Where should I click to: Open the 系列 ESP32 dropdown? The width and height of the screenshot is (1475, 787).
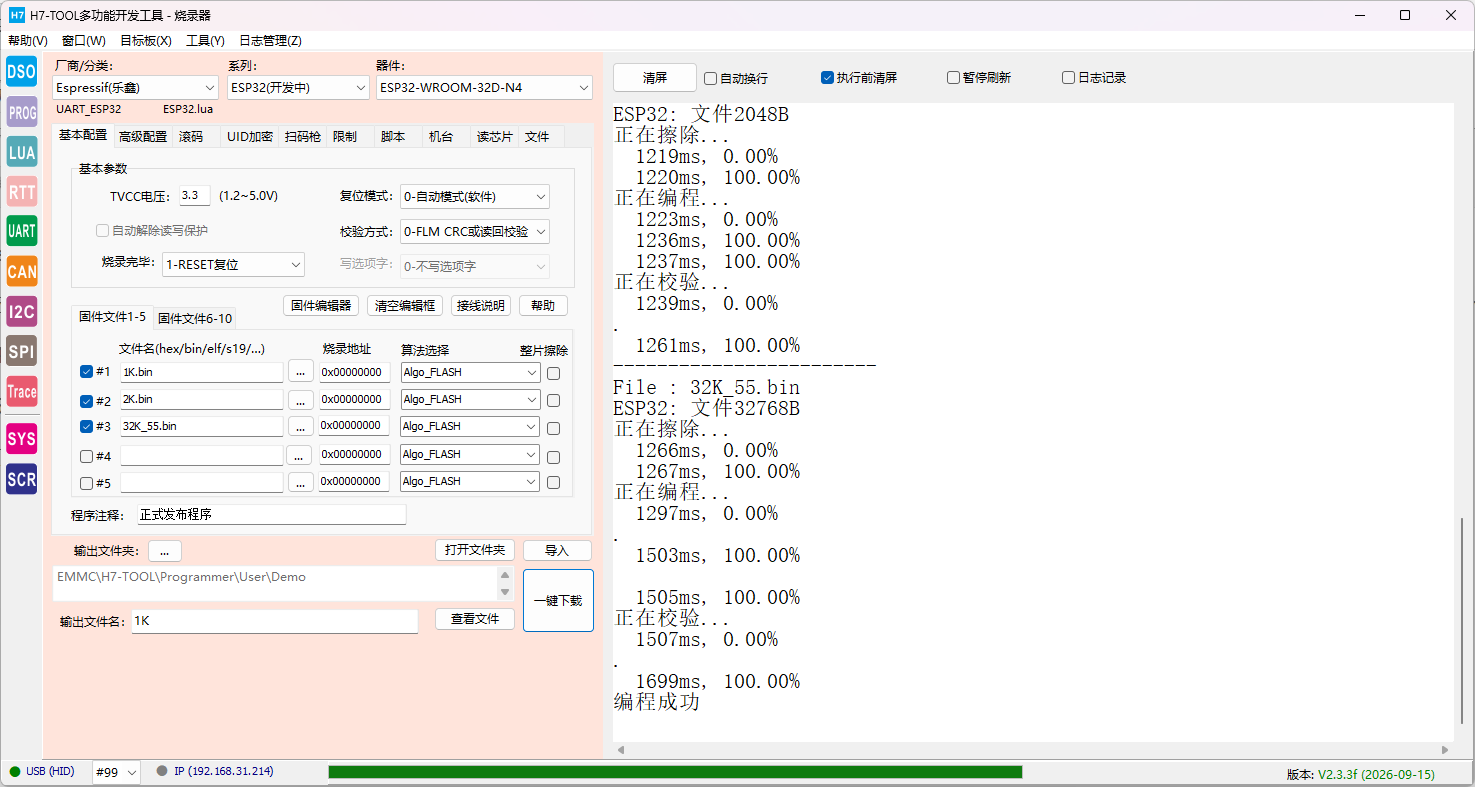tap(298, 88)
